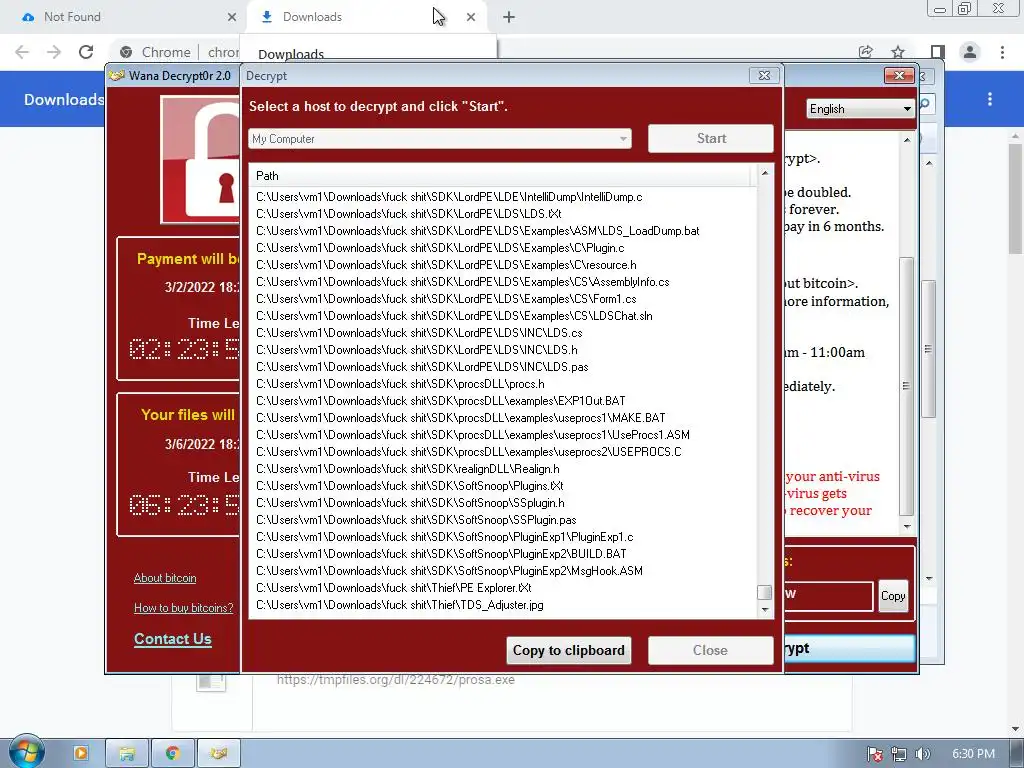Click Copy button beside bitcoin address
This screenshot has width=1024, height=768.
coord(893,596)
